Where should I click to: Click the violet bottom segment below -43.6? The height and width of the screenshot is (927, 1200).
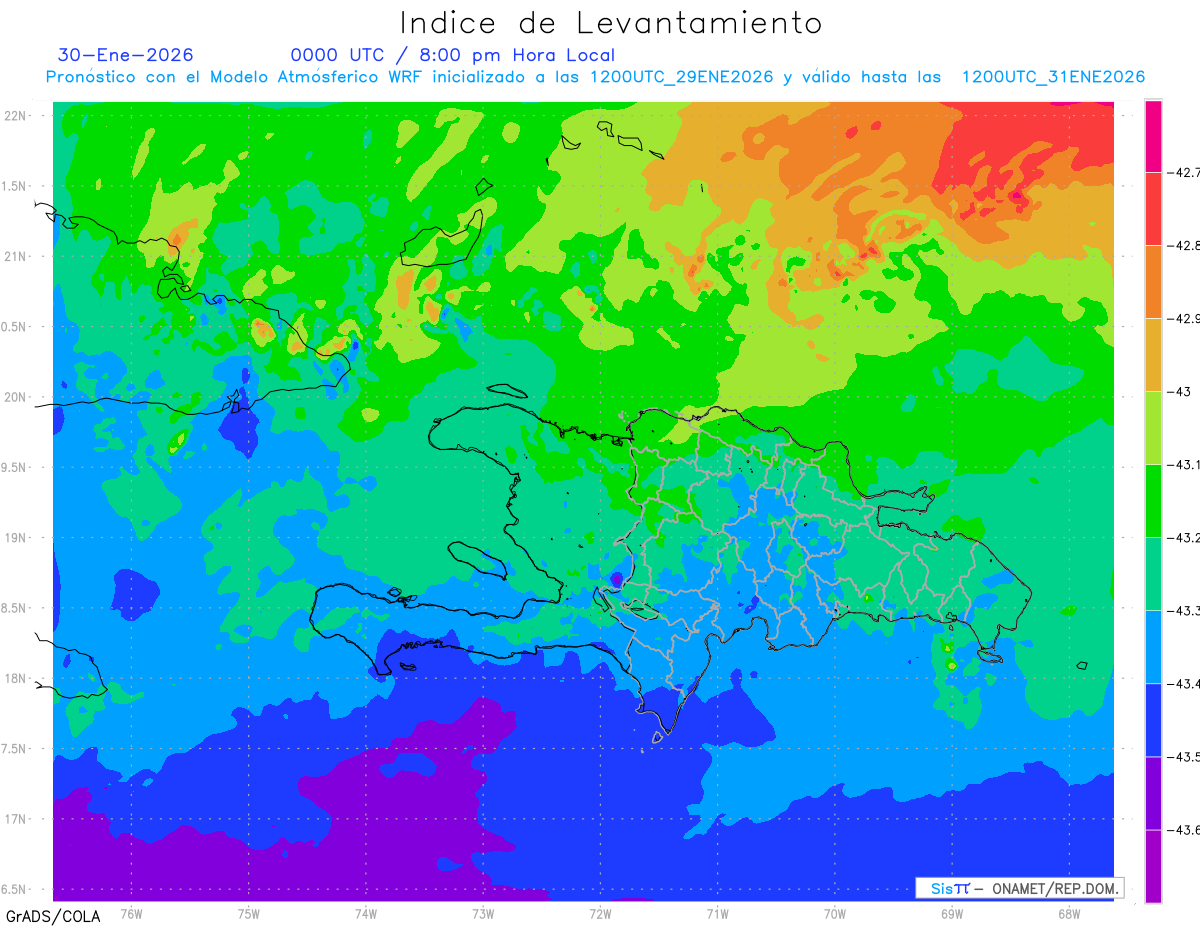[1153, 866]
